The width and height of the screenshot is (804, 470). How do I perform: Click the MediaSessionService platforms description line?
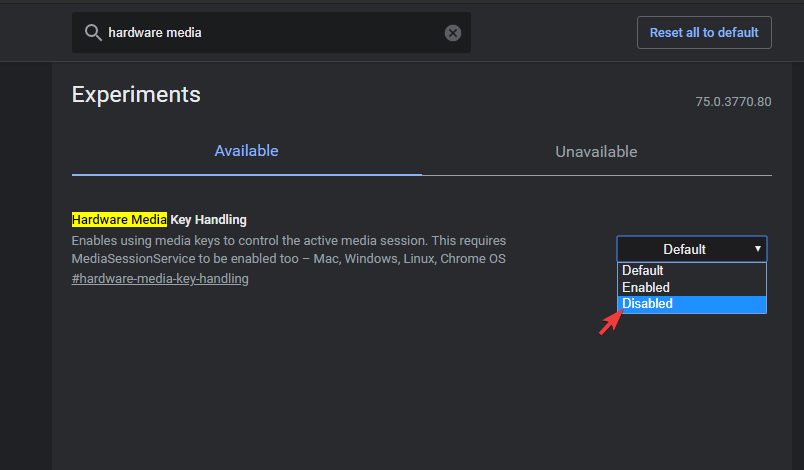pyautogui.click(x=289, y=258)
